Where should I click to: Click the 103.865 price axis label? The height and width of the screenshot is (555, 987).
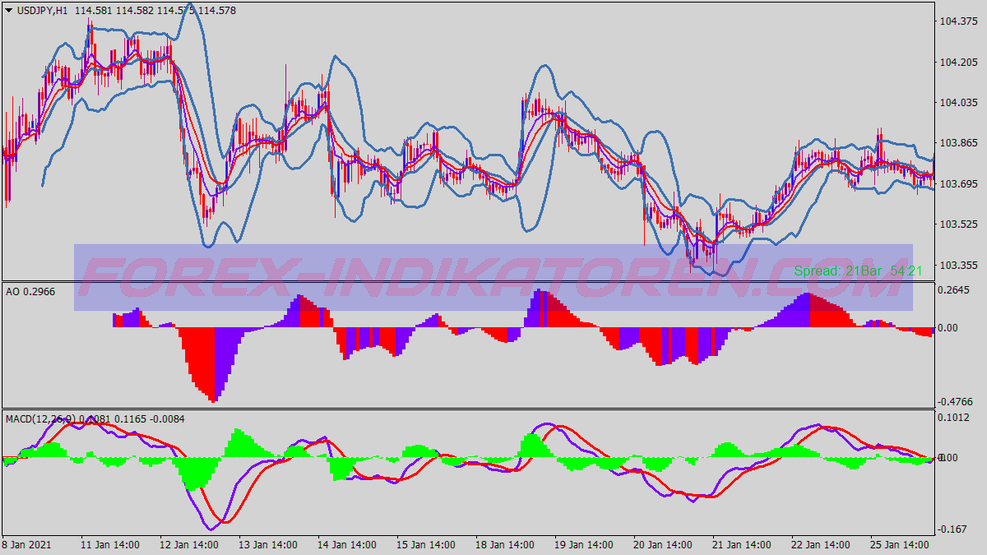point(960,144)
